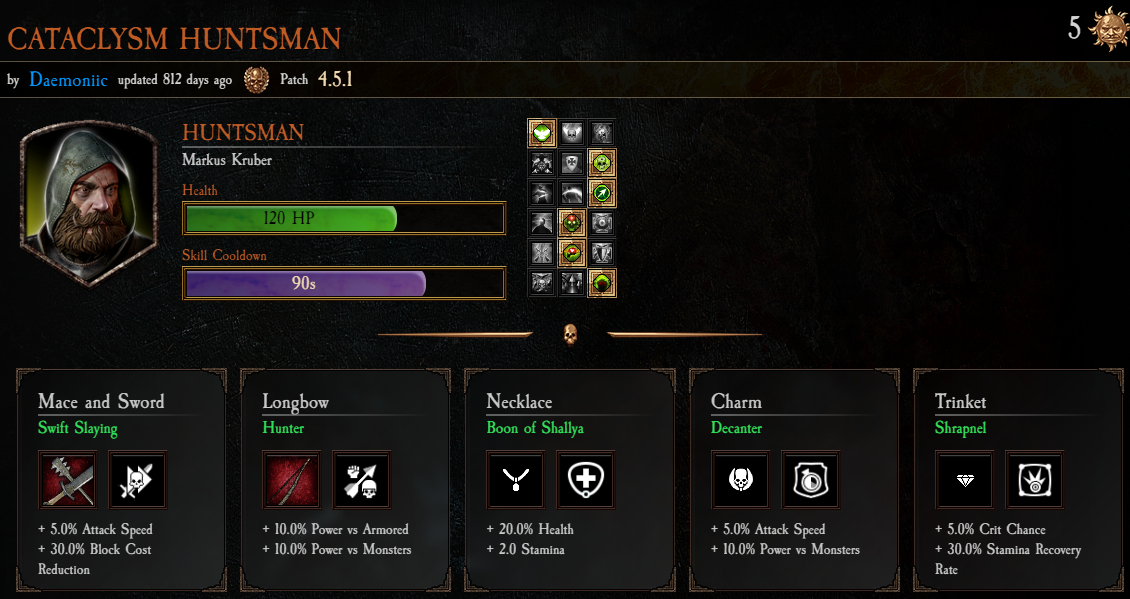Viewport: 1130px width, 599px height.
Task: Click the Shrapnel trait icon
Action: [x=1035, y=479]
